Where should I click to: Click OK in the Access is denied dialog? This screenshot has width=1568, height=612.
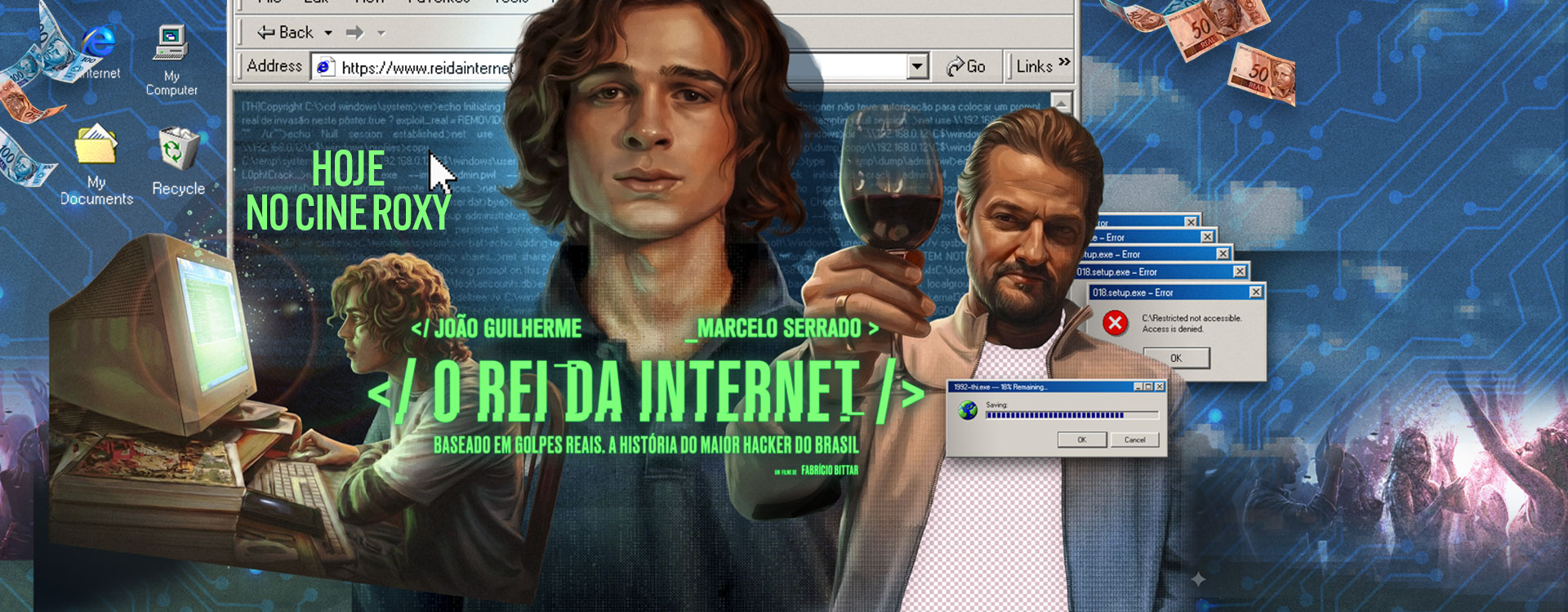point(1176,358)
